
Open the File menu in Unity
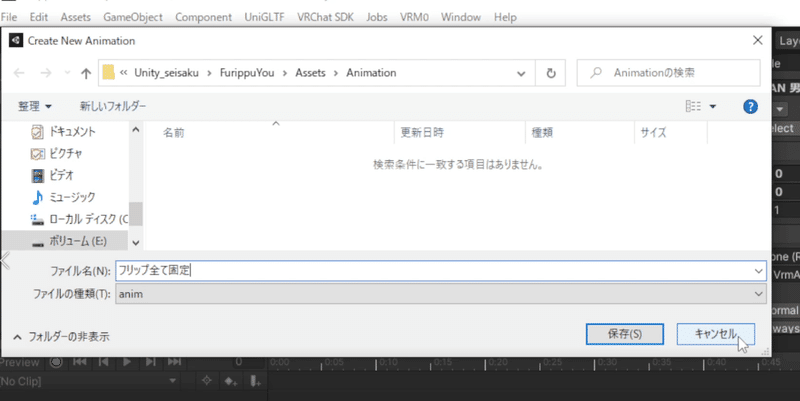[x=9, y=17]
